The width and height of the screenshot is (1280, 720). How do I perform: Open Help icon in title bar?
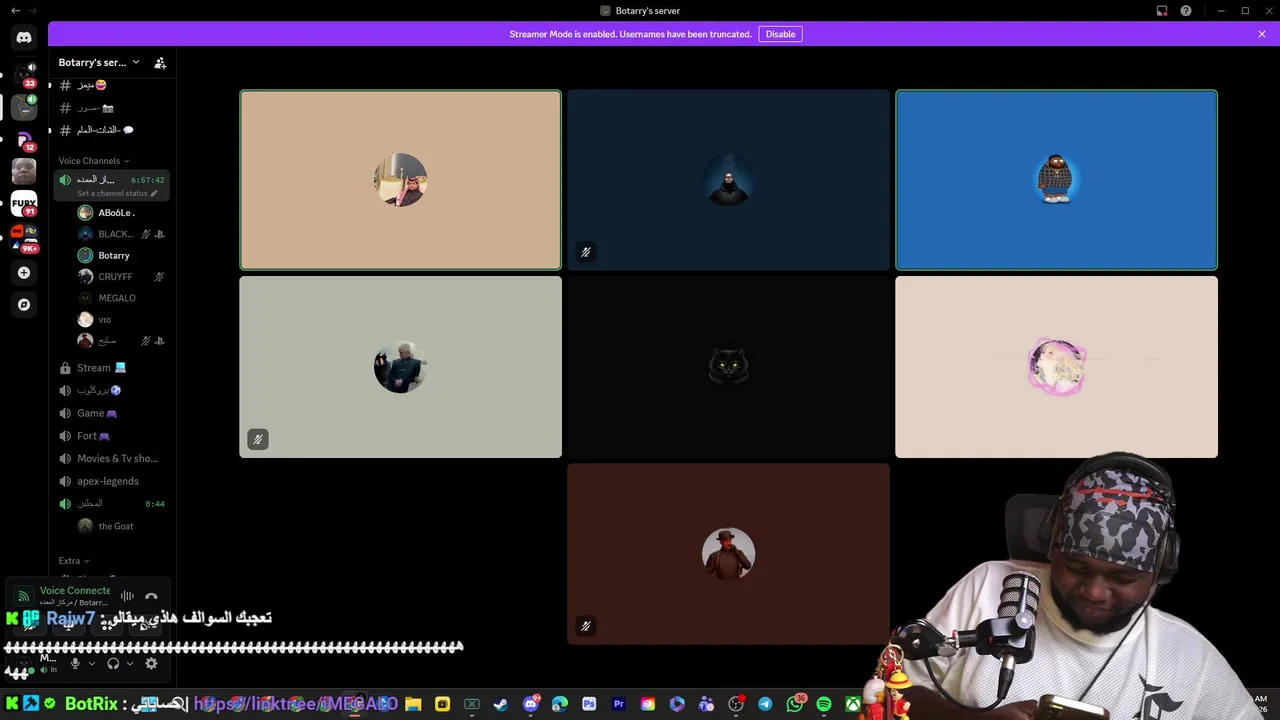[1186, 10]
